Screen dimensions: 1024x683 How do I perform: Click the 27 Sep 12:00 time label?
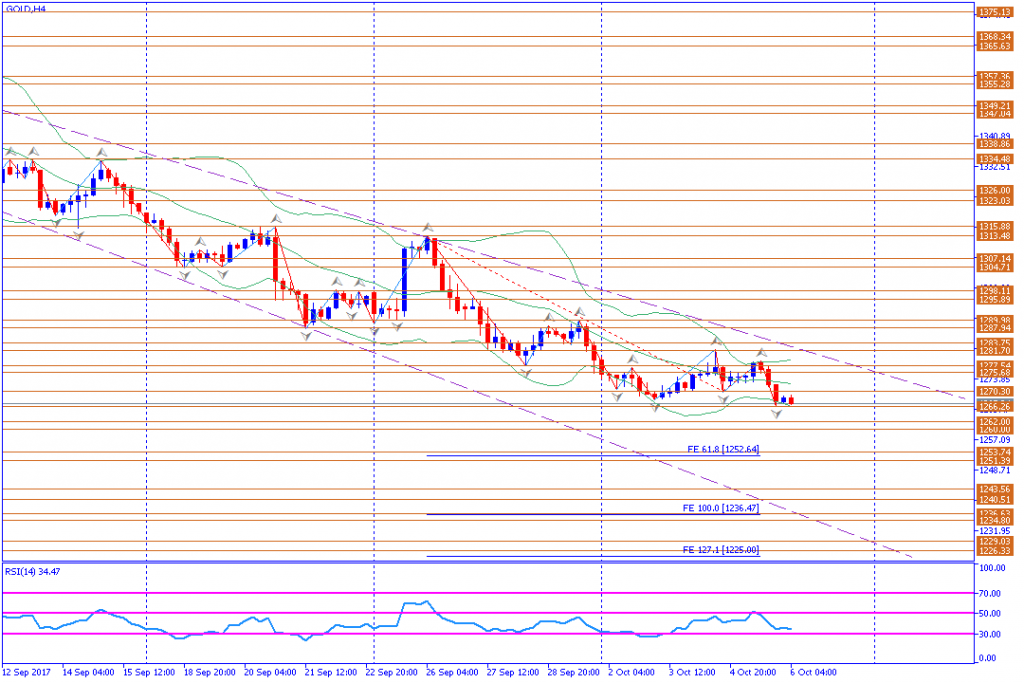click(x=513, y=673)
